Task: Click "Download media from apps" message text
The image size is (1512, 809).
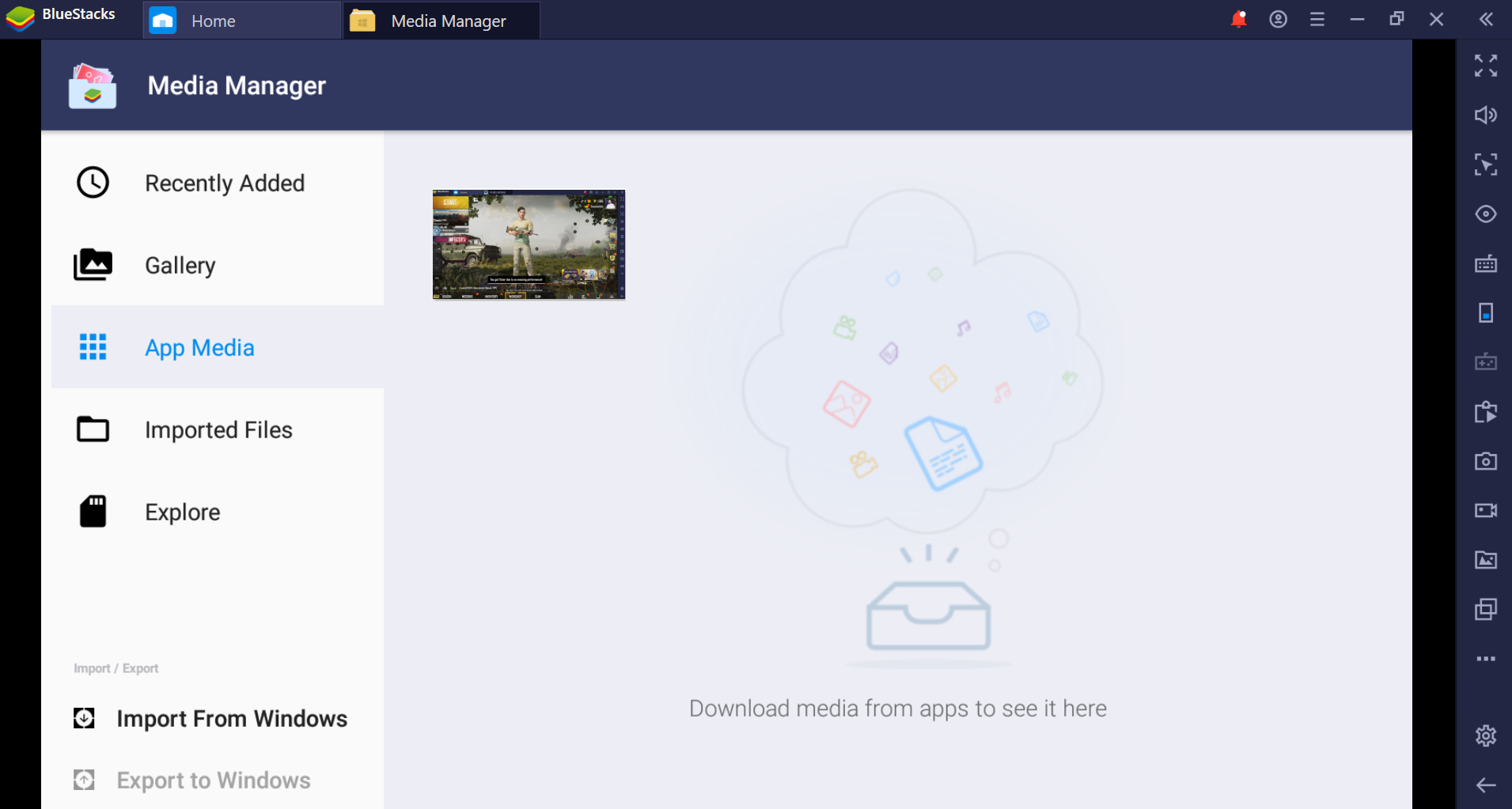Action: (x=898, y=709)
